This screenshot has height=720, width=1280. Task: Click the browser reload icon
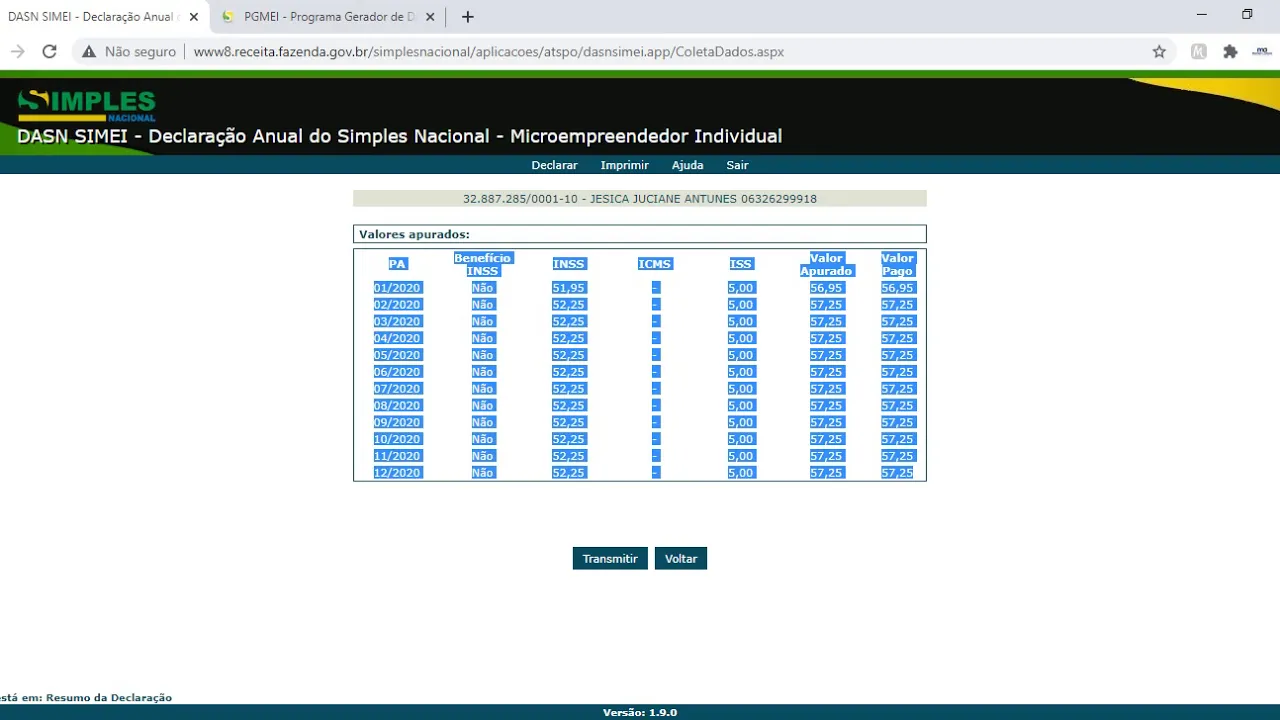pyautogui.click(x=49, y=52)
